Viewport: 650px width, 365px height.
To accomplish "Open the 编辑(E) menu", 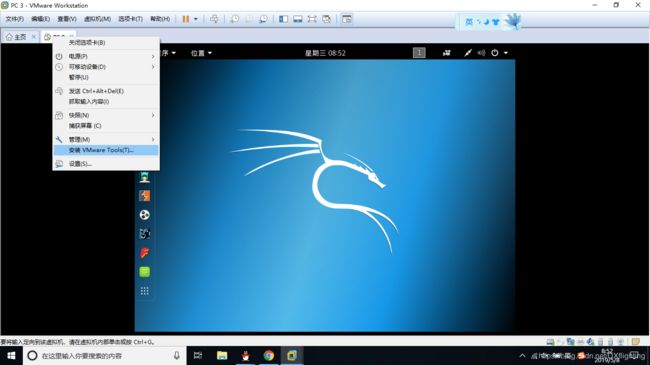I will click(40, 19).
